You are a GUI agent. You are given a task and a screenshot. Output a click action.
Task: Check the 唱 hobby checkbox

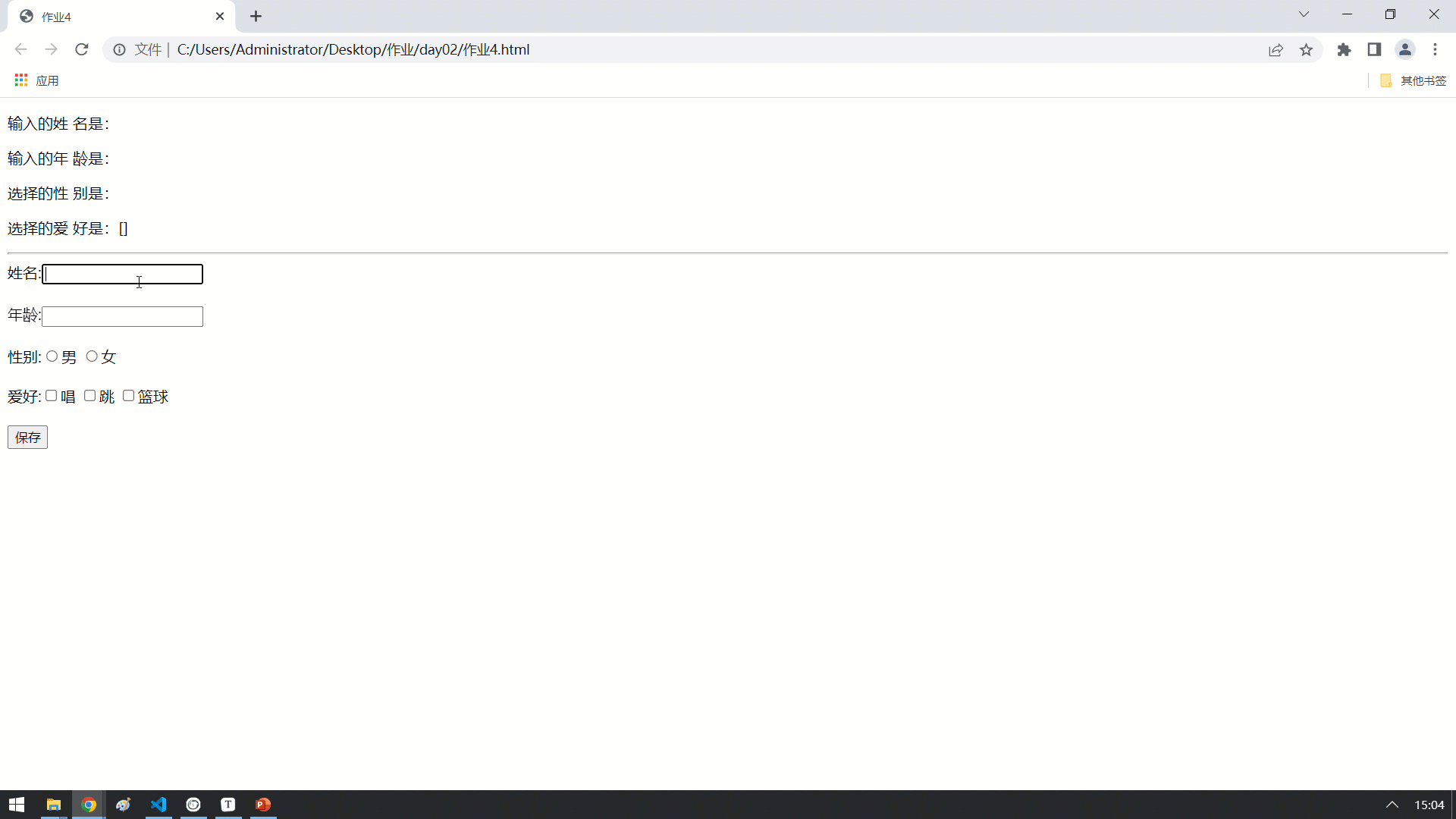51,396
